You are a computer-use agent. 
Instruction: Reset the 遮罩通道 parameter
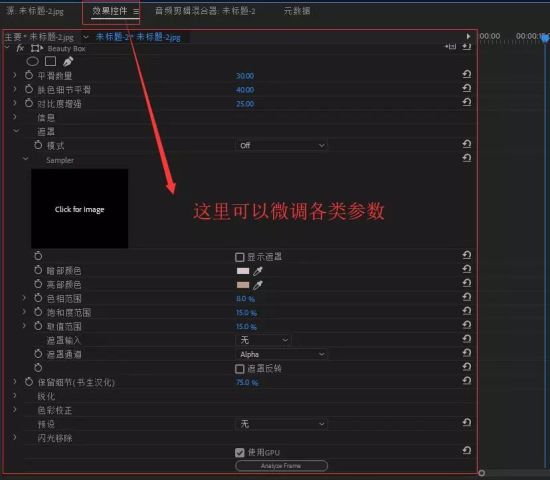pyautogui.click(x=467, y=353)
